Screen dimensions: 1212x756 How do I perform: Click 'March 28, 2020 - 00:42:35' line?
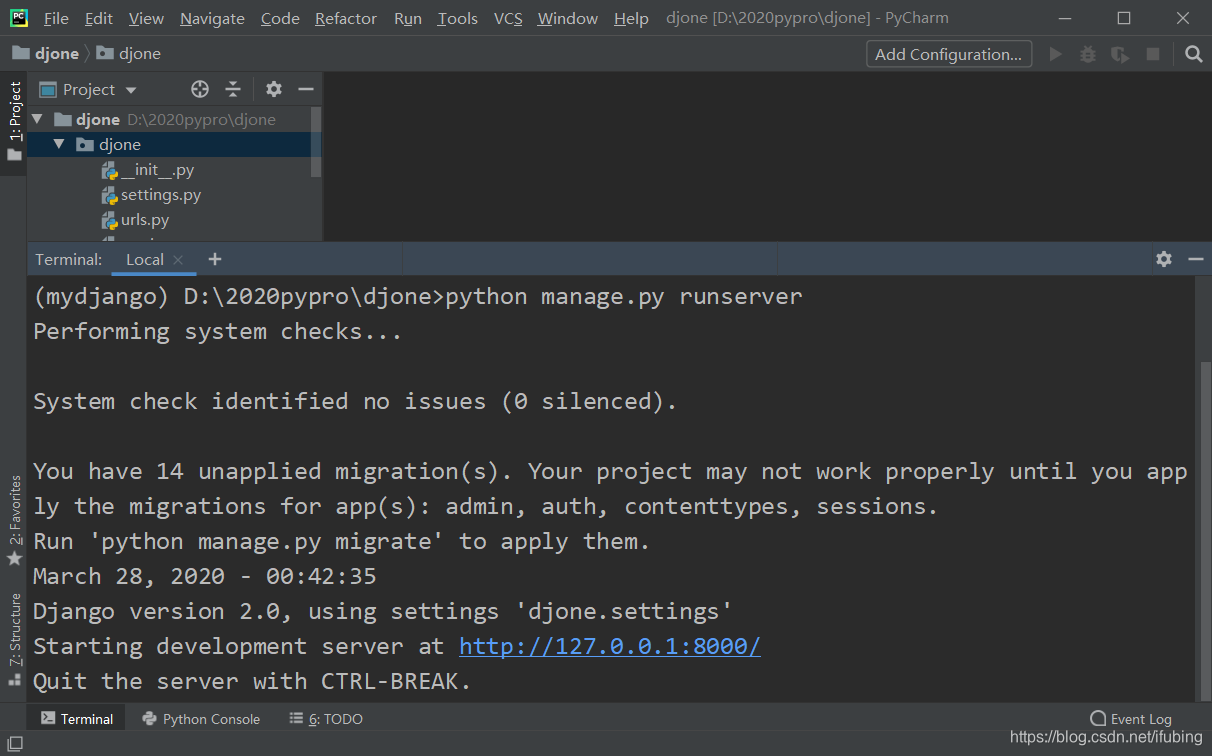pyautogui.click(x=205, y=576)
